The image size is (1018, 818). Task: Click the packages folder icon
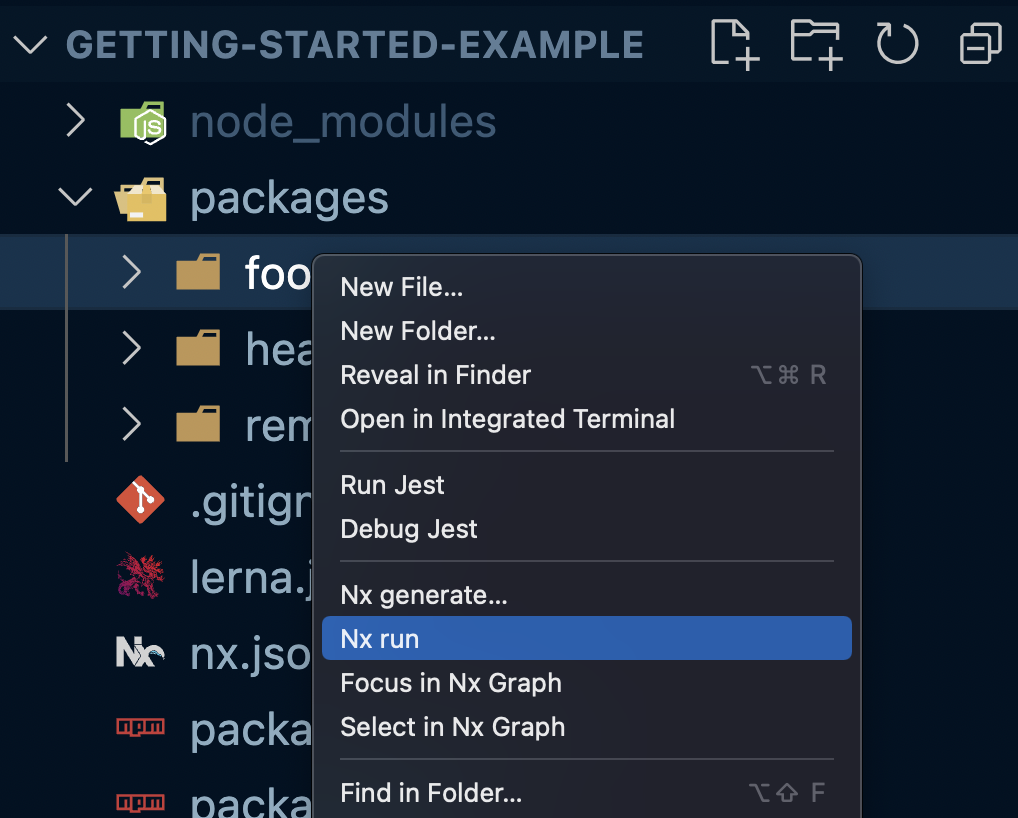coord(141,198)
